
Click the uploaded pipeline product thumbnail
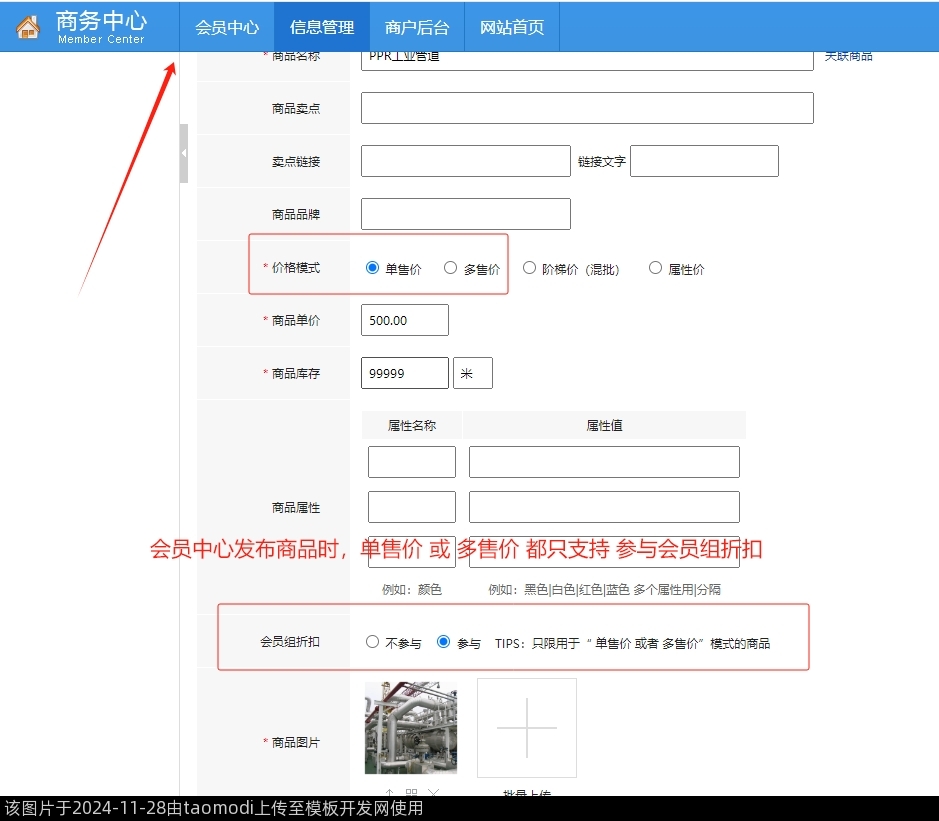tap(411, 727)
